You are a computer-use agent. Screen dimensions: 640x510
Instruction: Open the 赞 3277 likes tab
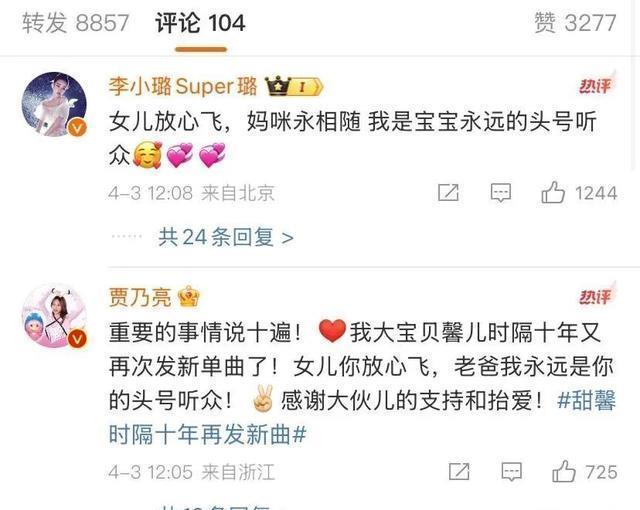tap(575, 22)
